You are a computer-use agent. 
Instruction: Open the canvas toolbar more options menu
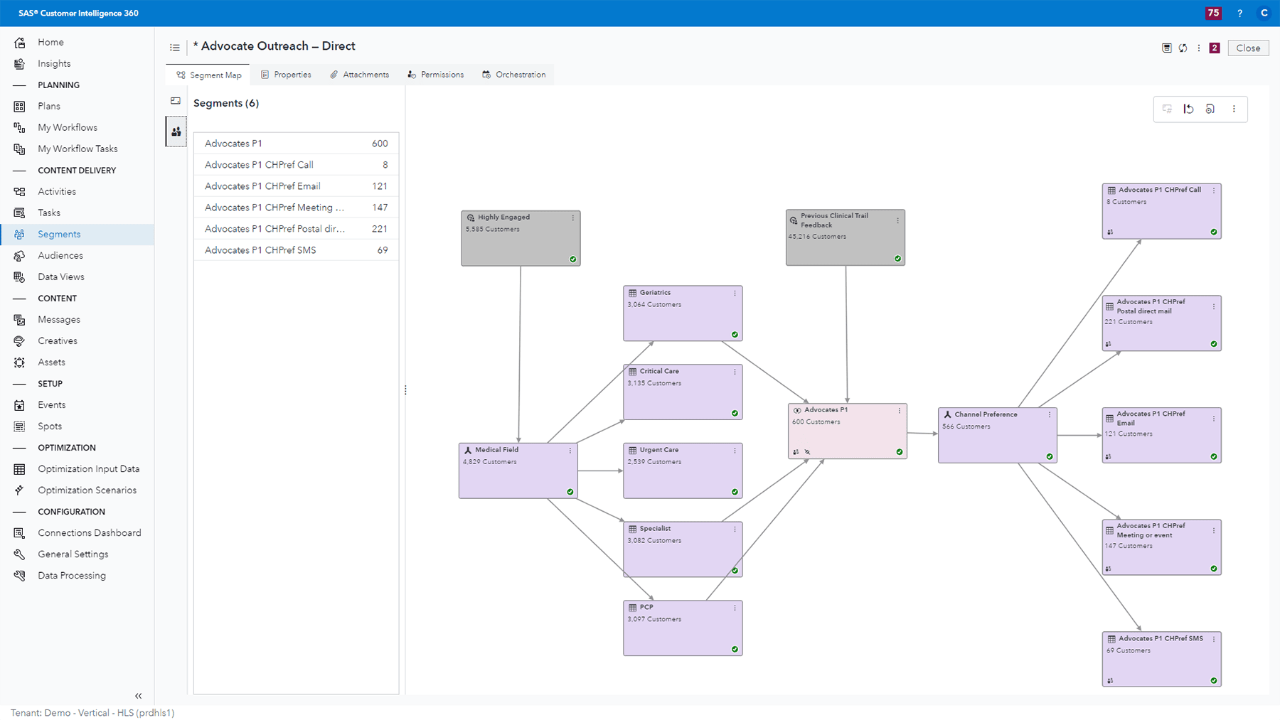point(1234,109)
